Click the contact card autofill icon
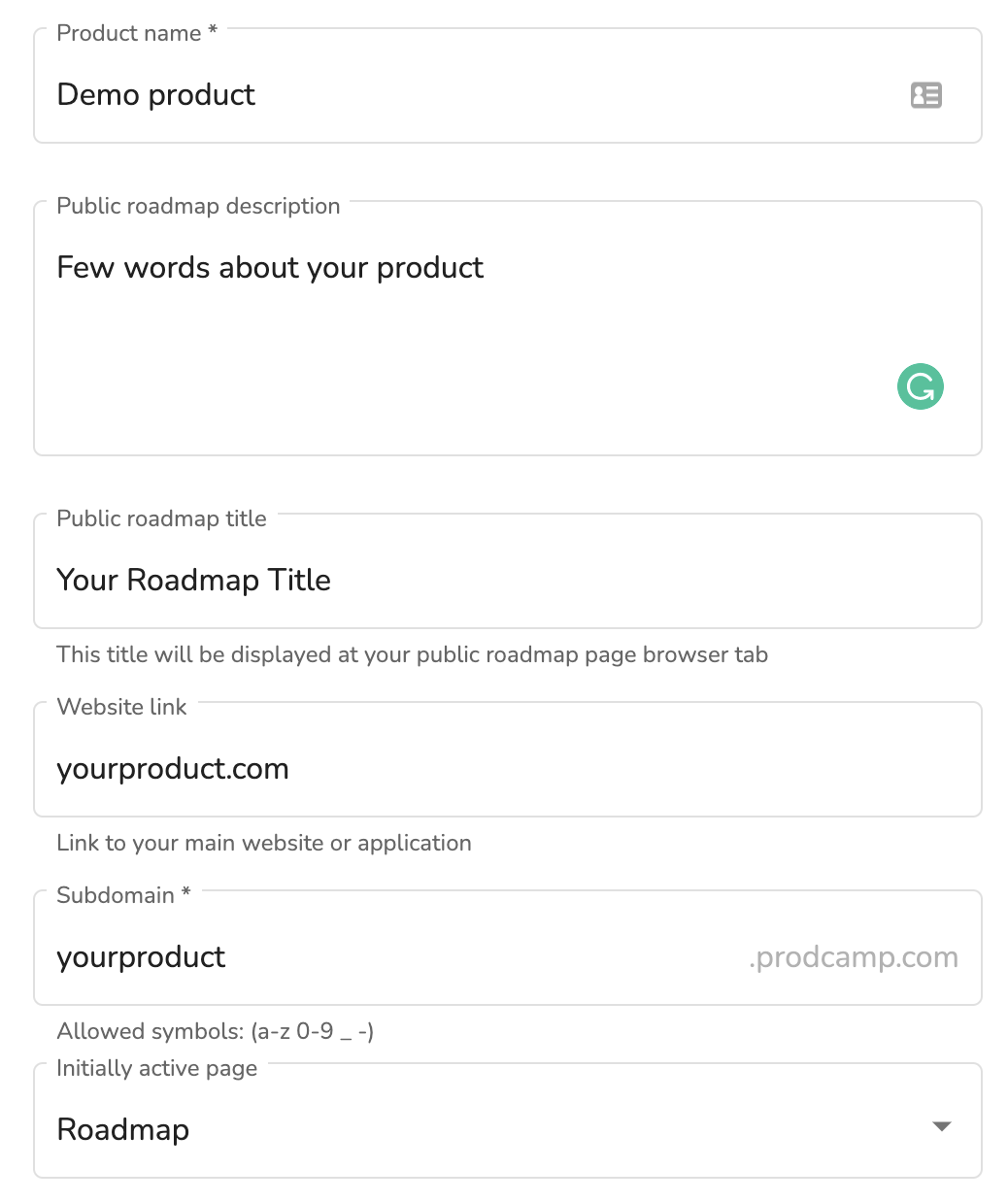 click(925, 95)
